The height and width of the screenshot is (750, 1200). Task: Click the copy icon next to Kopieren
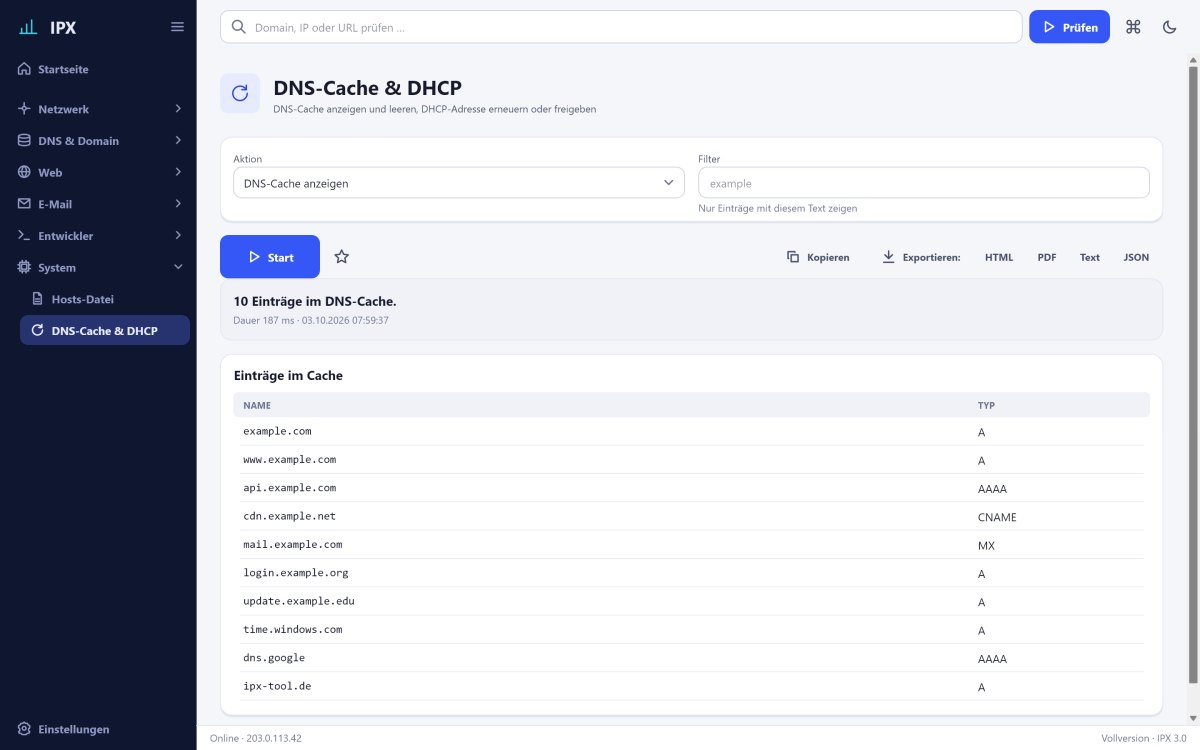click(793, 257)
